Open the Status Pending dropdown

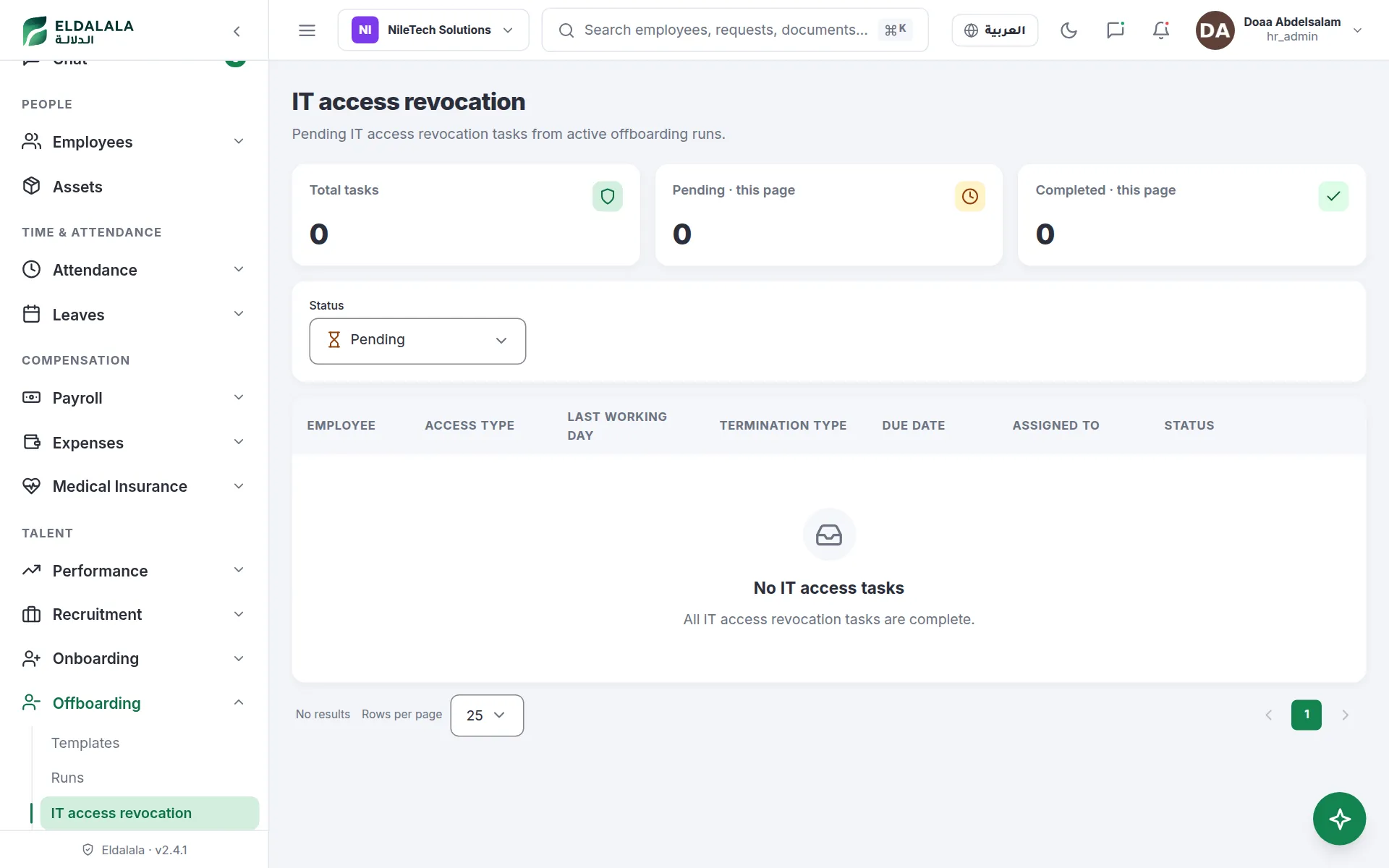417,341
